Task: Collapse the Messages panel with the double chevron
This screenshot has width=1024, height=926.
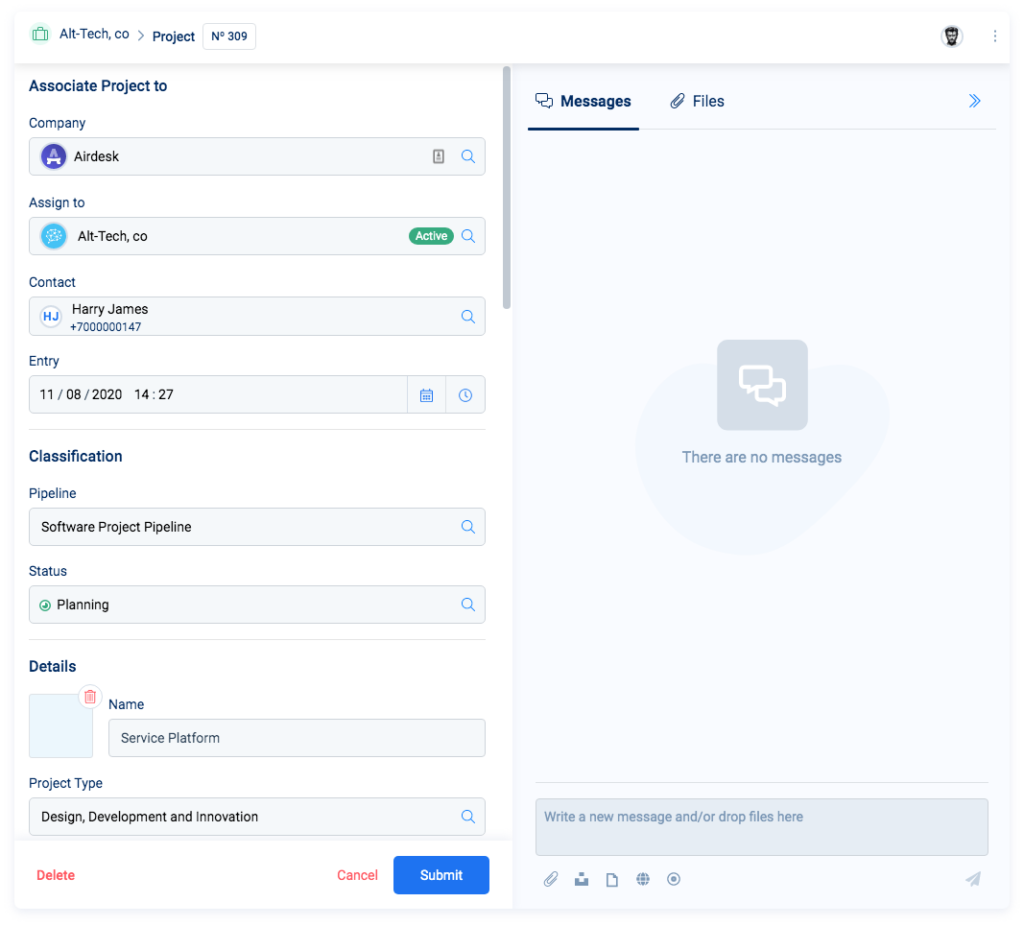Action: [x=974, y=100]
